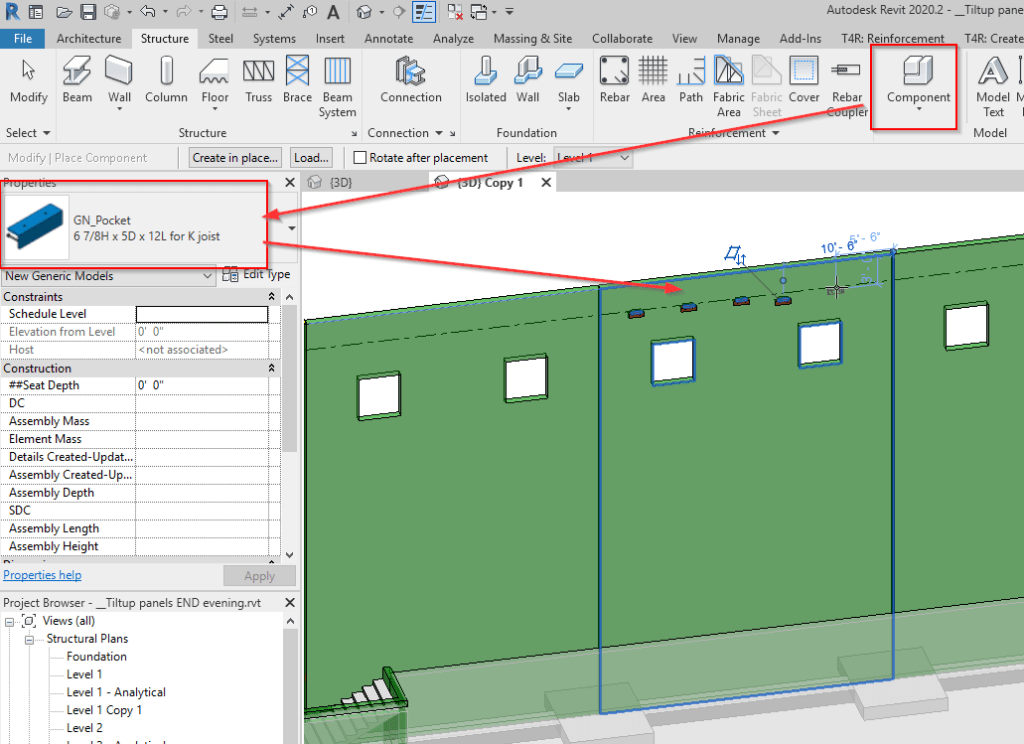Collapse the Views (all) tree node
Image resolution: width=1024 pixels, height=744 pixels.
coord(9,622)
